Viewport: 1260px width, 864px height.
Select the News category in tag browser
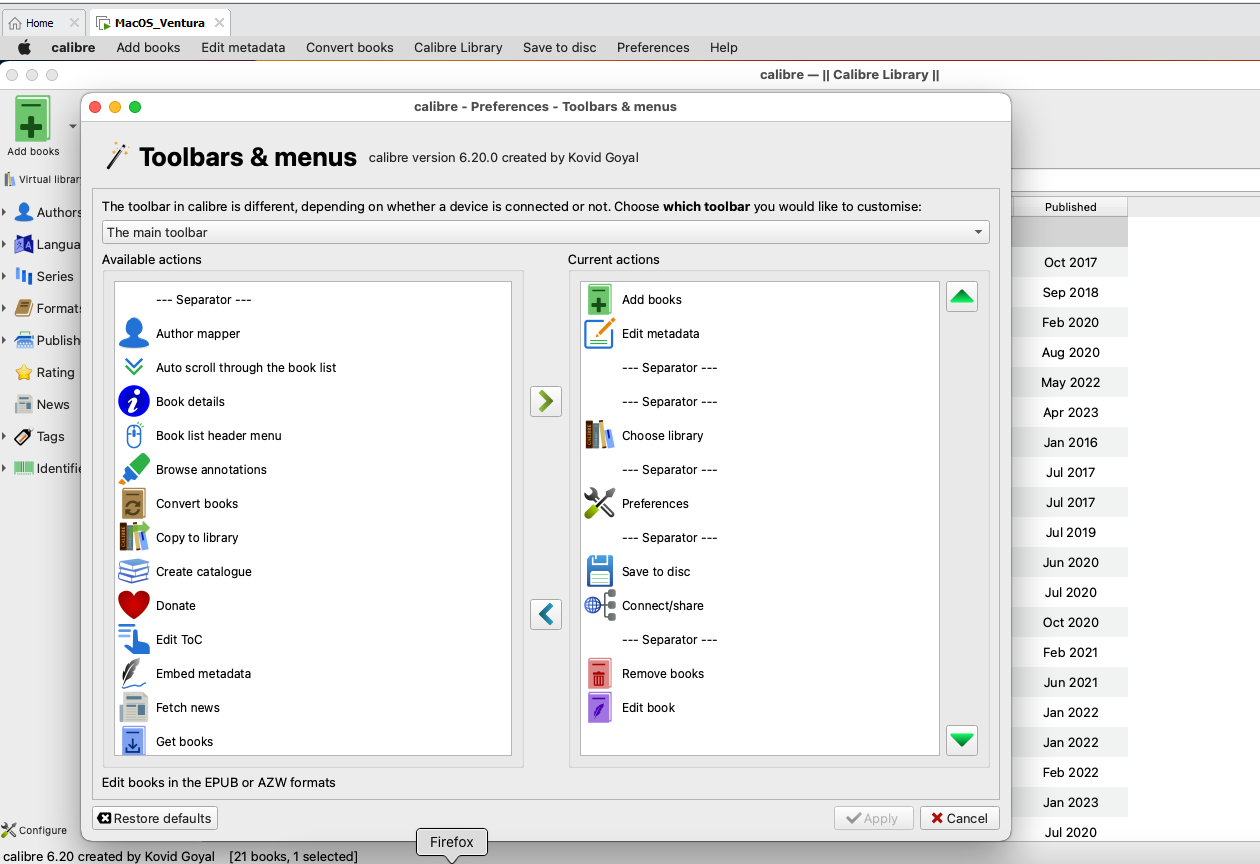53,404
